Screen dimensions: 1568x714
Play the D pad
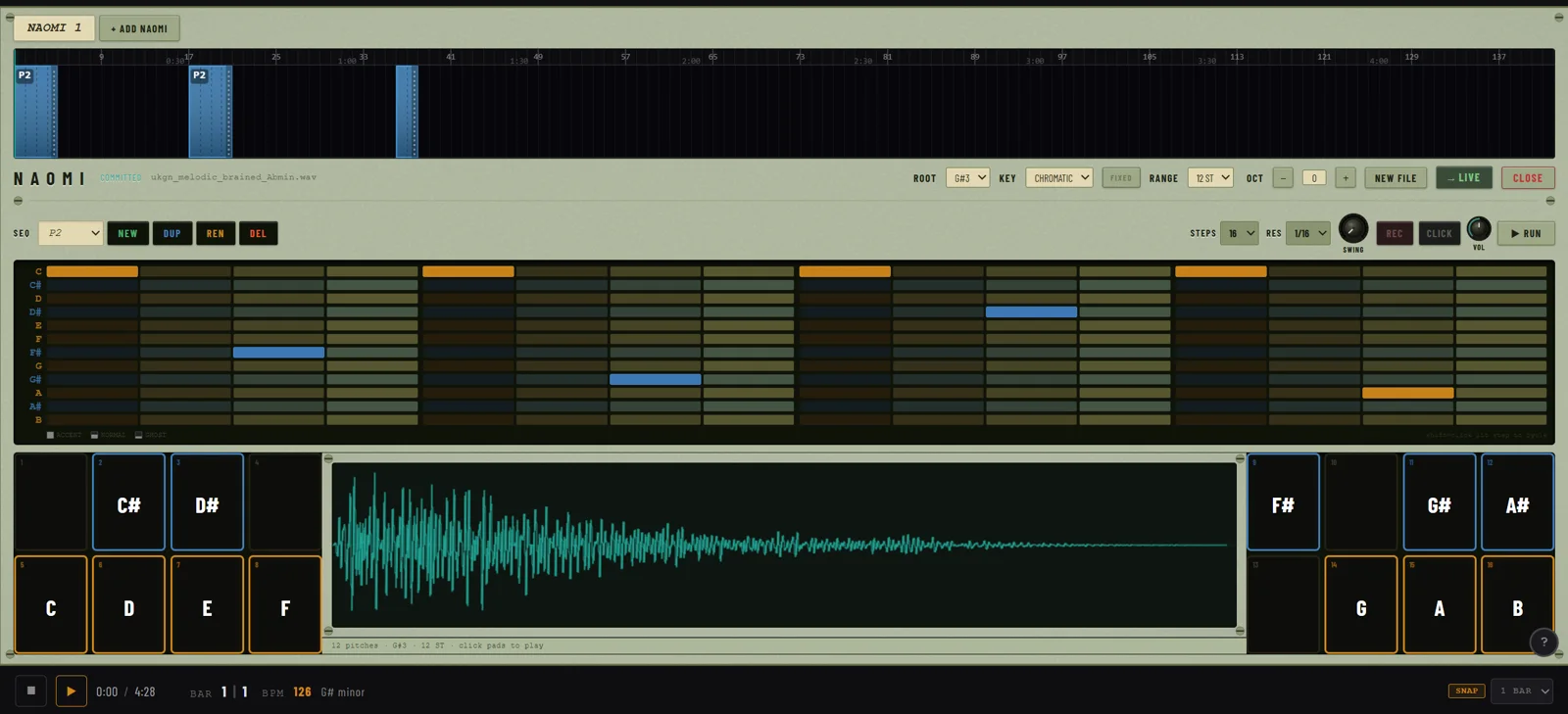[x=128, y=604]
